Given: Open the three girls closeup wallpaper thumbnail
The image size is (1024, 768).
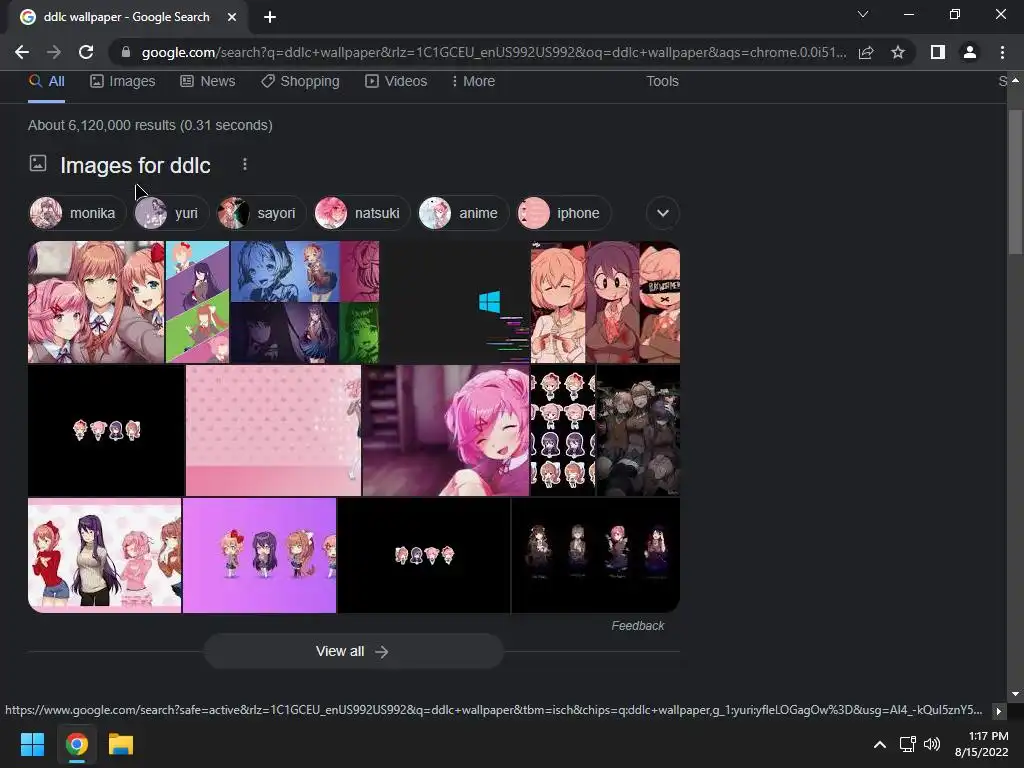Looking at the screenshot, I should tap(96, 302).
